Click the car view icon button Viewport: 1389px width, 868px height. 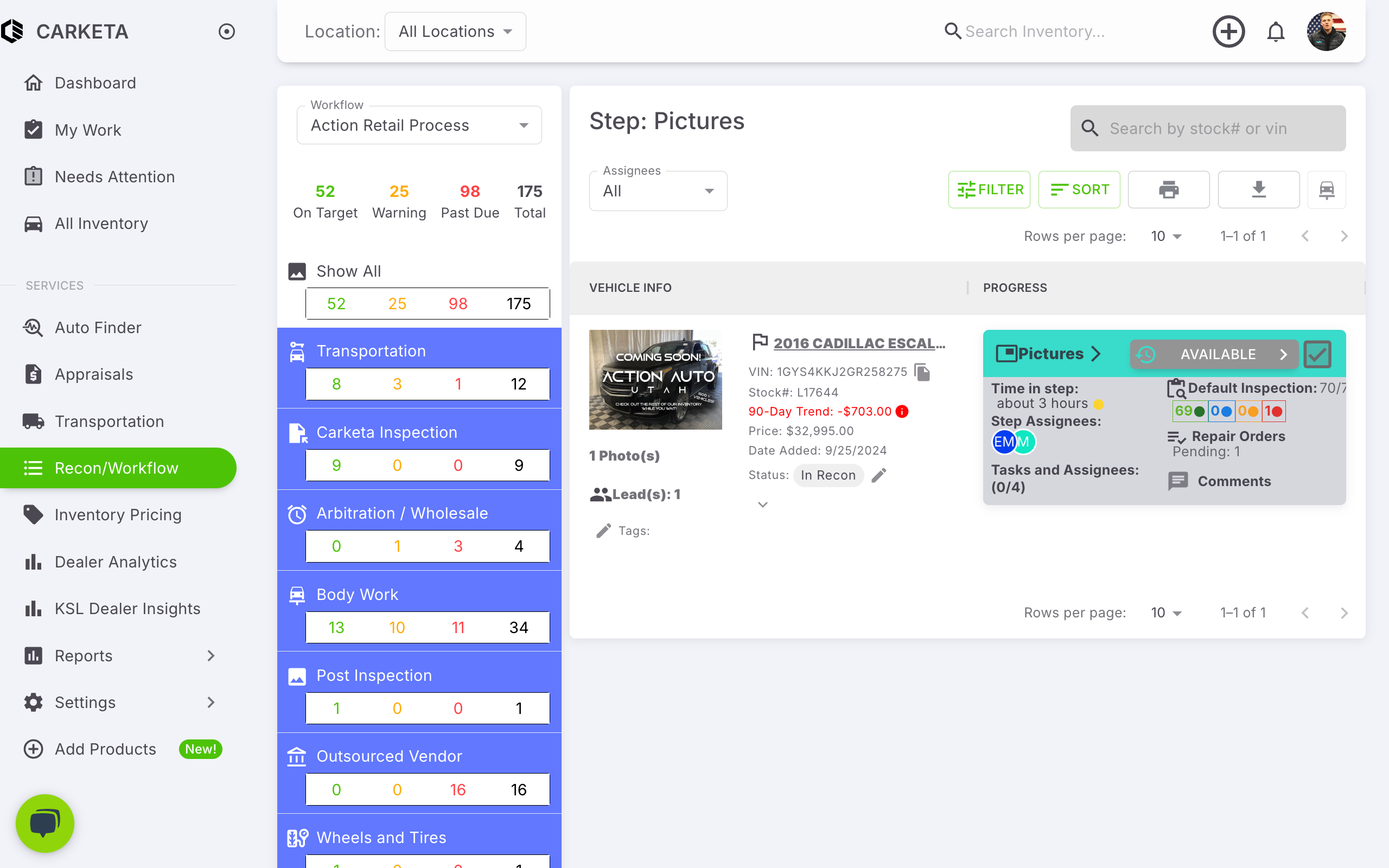coord(1327,189)
